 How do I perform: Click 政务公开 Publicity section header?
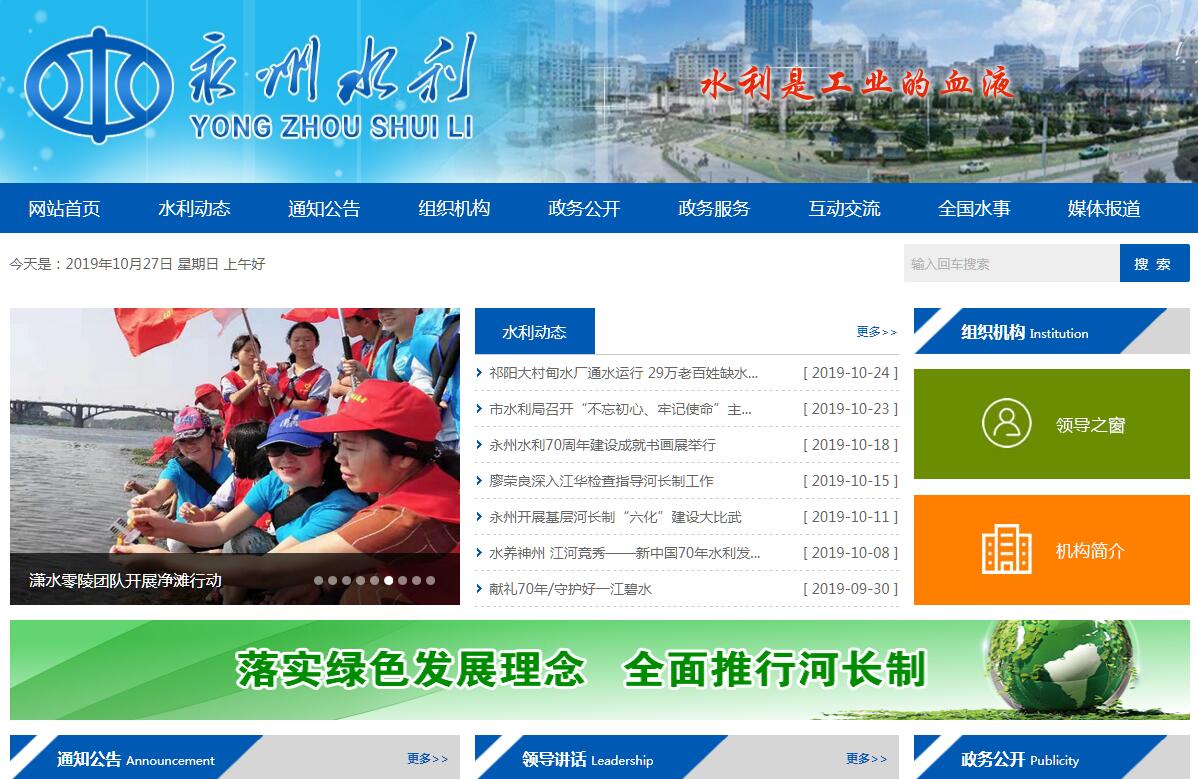point(1051,759)
